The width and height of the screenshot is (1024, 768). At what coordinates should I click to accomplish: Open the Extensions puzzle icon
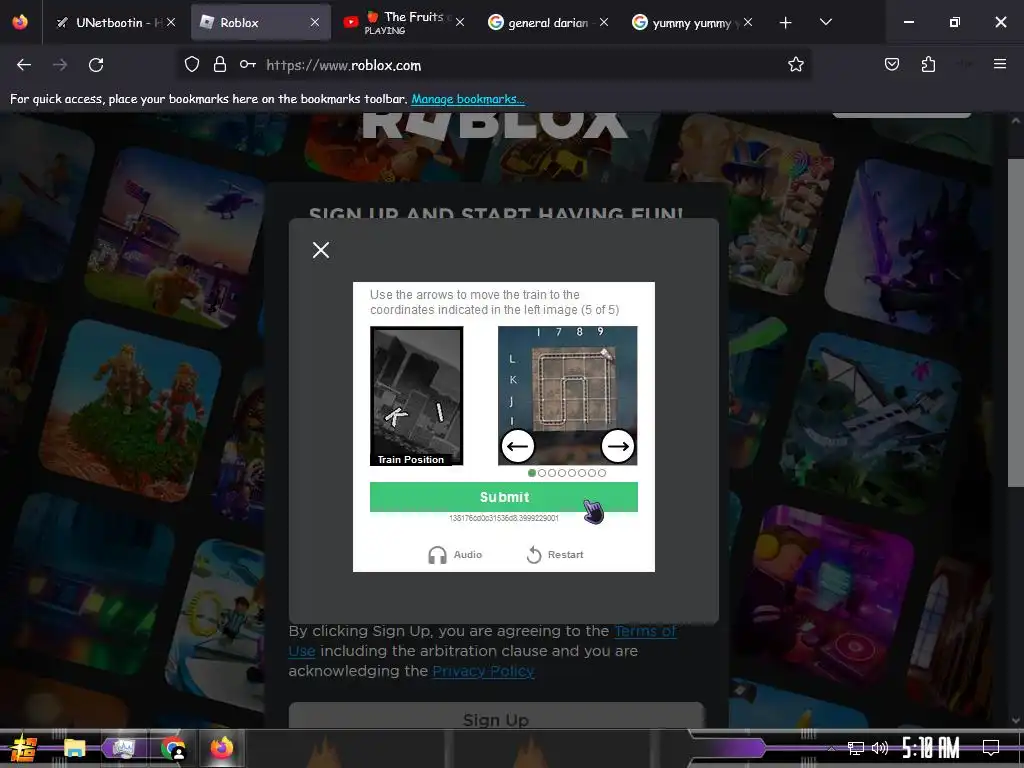point(928,65)
